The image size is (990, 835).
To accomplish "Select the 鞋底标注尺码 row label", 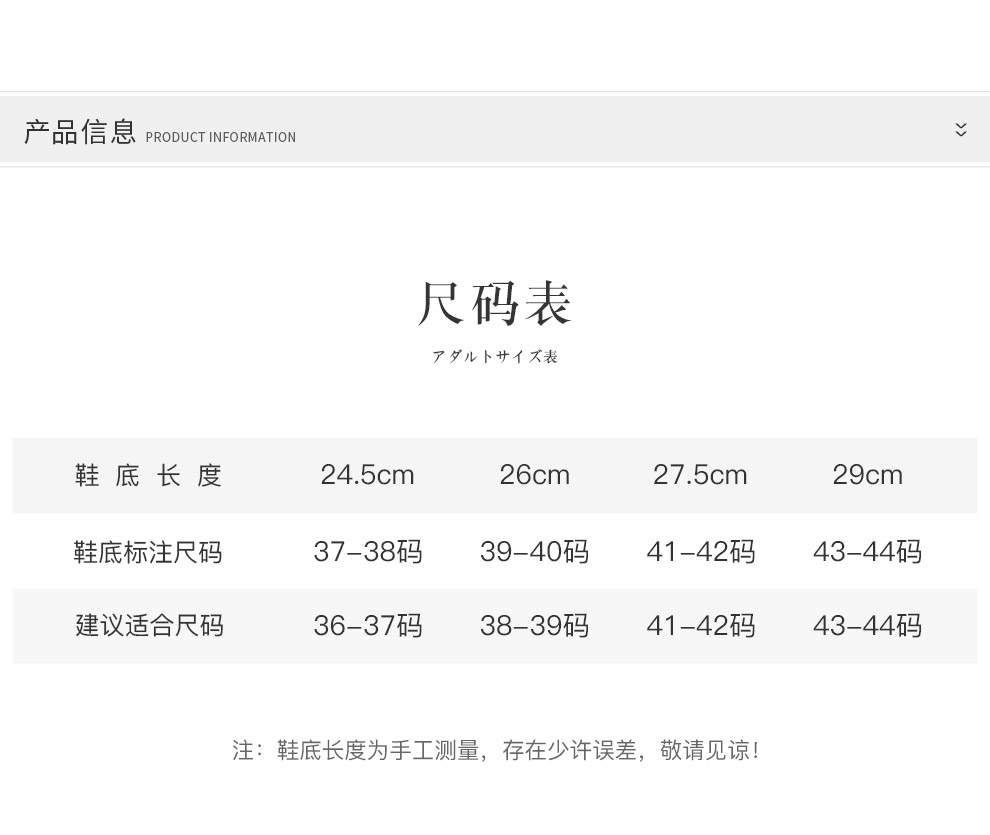I will (148, 552).
